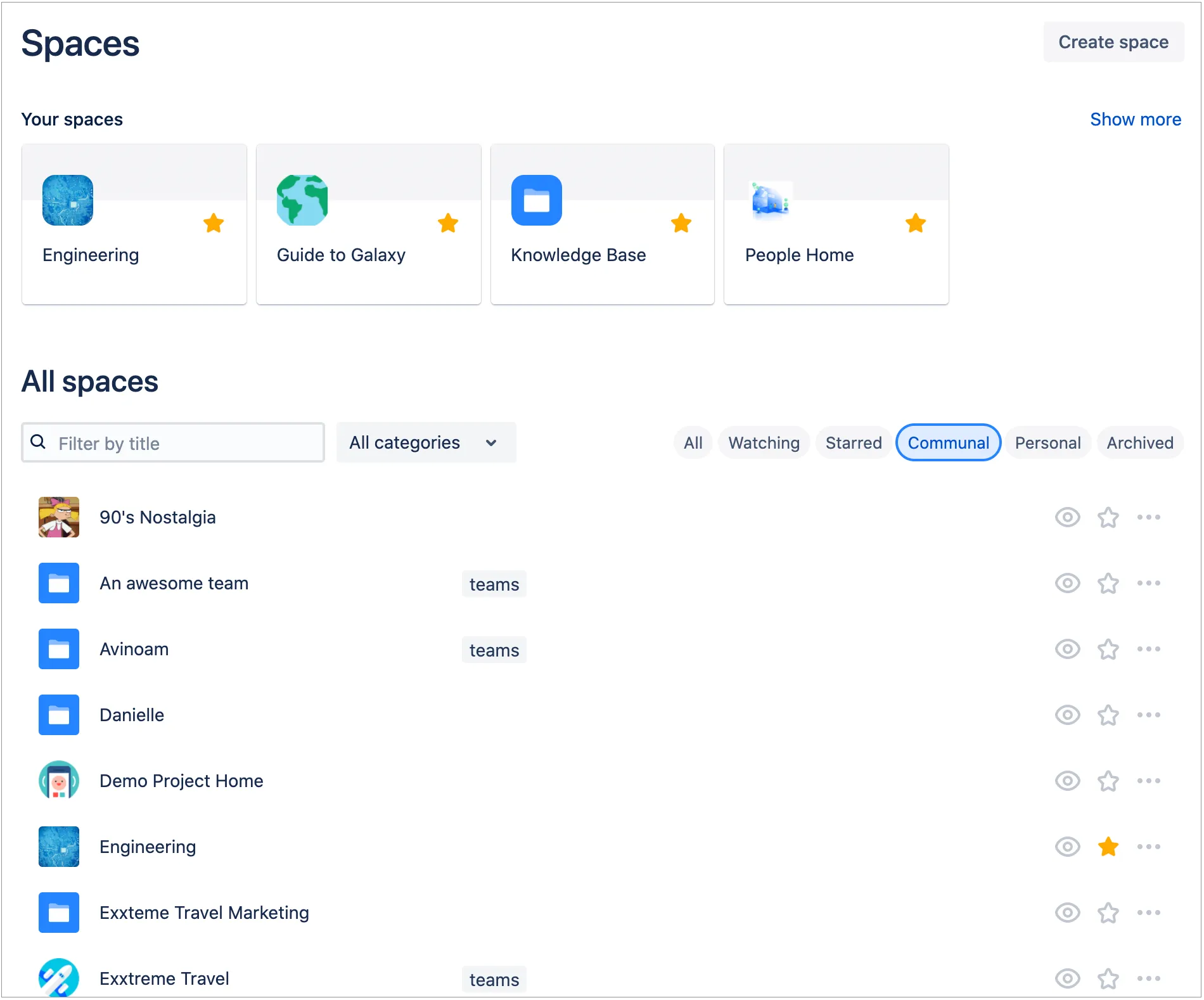Click the Create space button

1113,42
